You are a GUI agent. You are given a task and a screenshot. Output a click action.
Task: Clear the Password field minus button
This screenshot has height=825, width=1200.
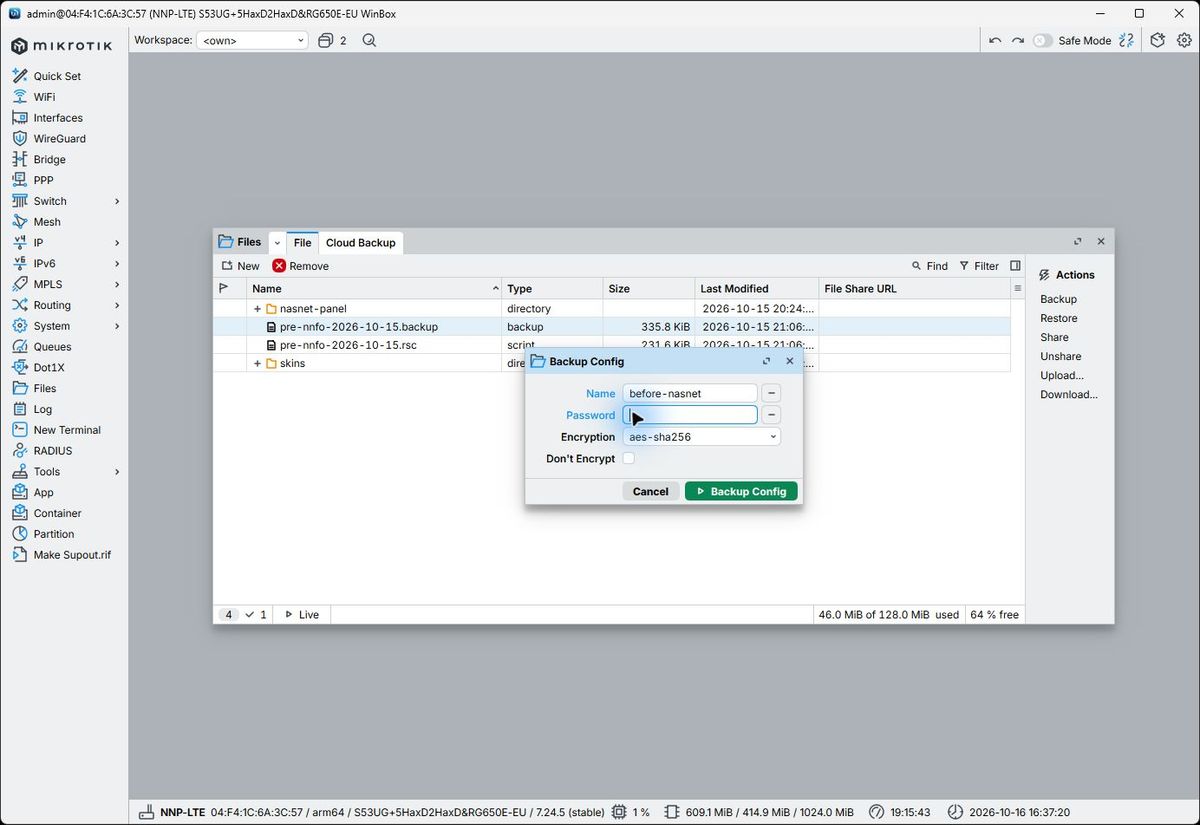[771, 415]
